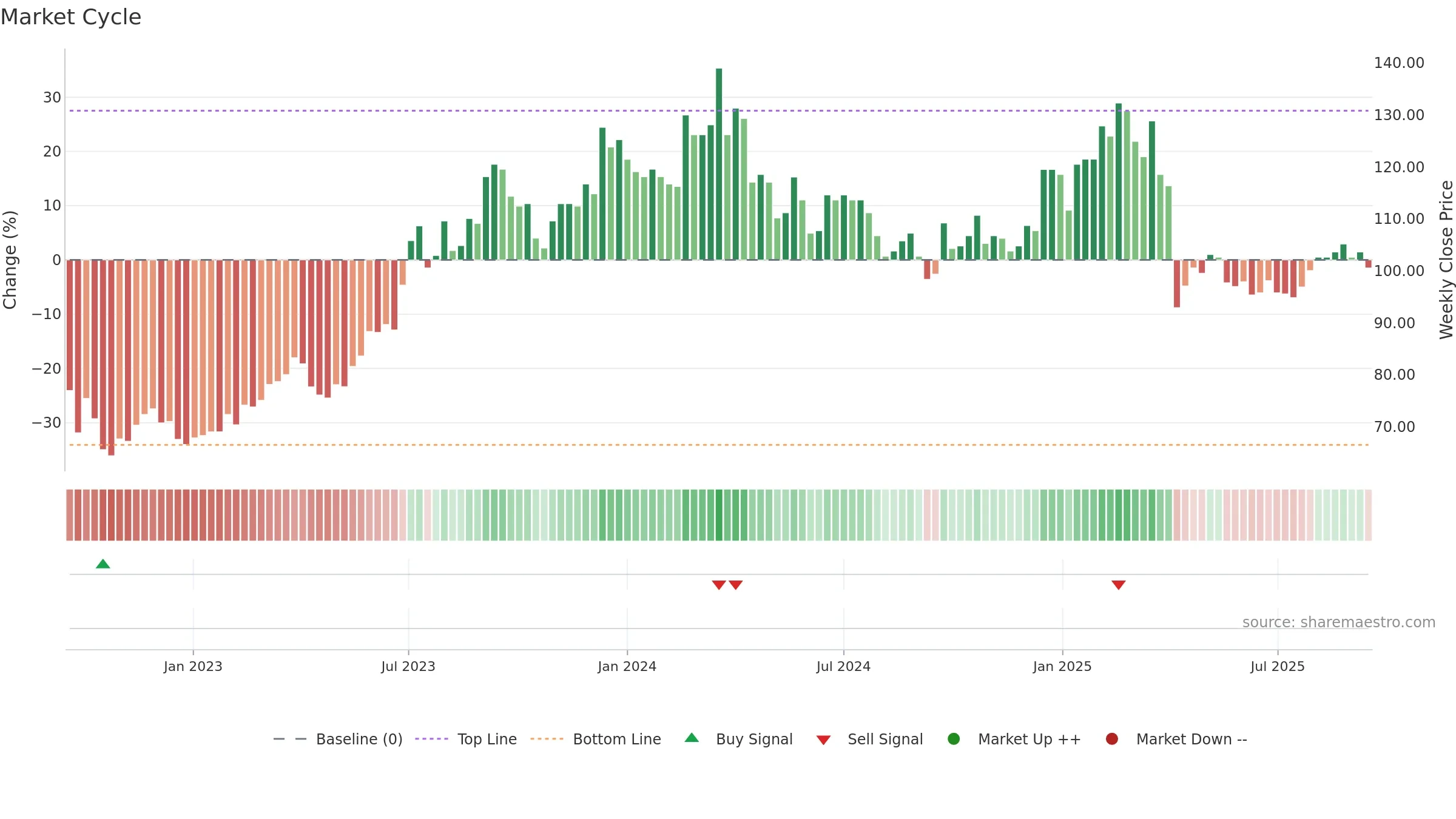
Task: Click the 90.00 price axis label
Action: pyautogui.click(x=1394, y=323)
